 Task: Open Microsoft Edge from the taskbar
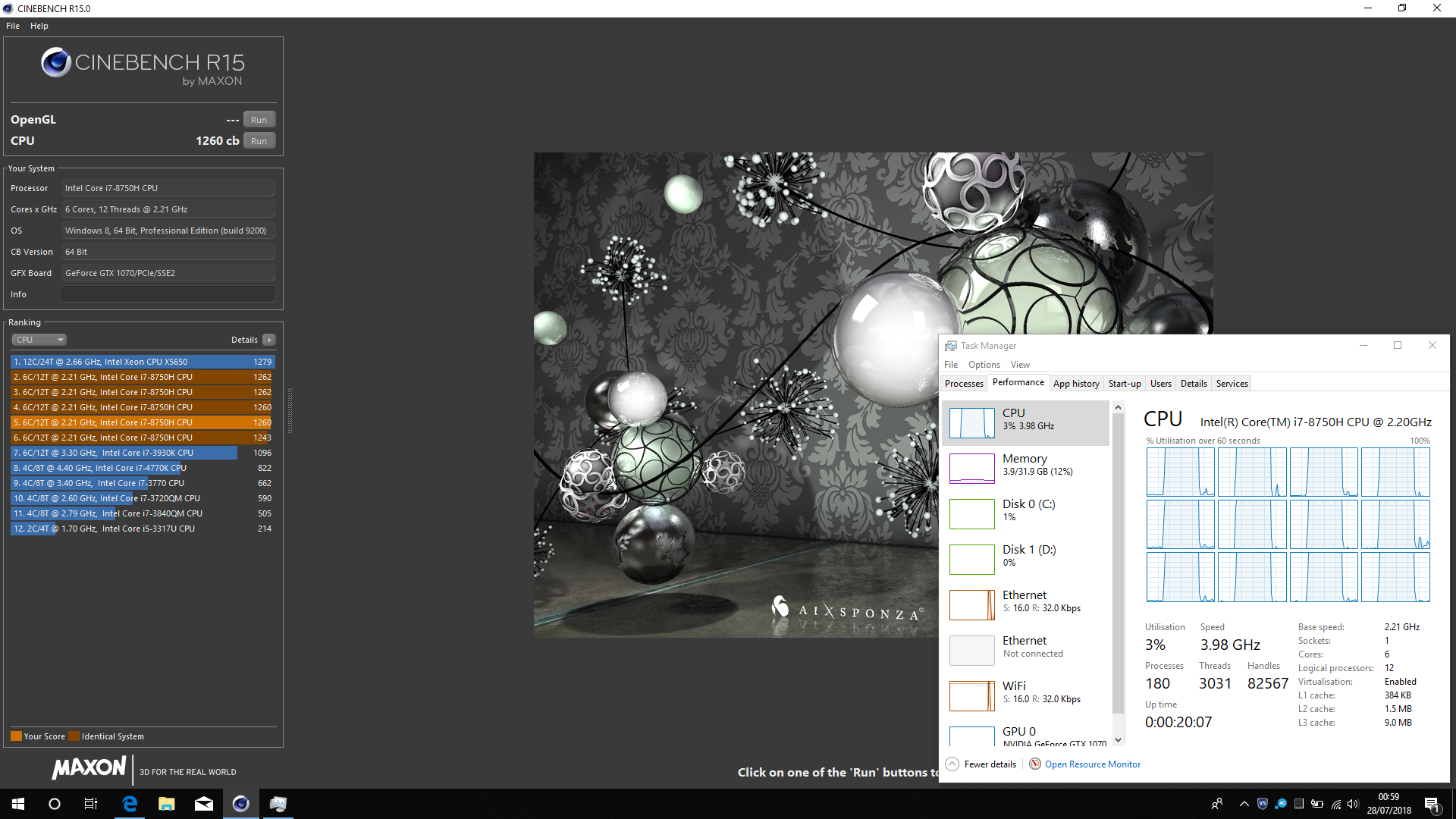130,804
